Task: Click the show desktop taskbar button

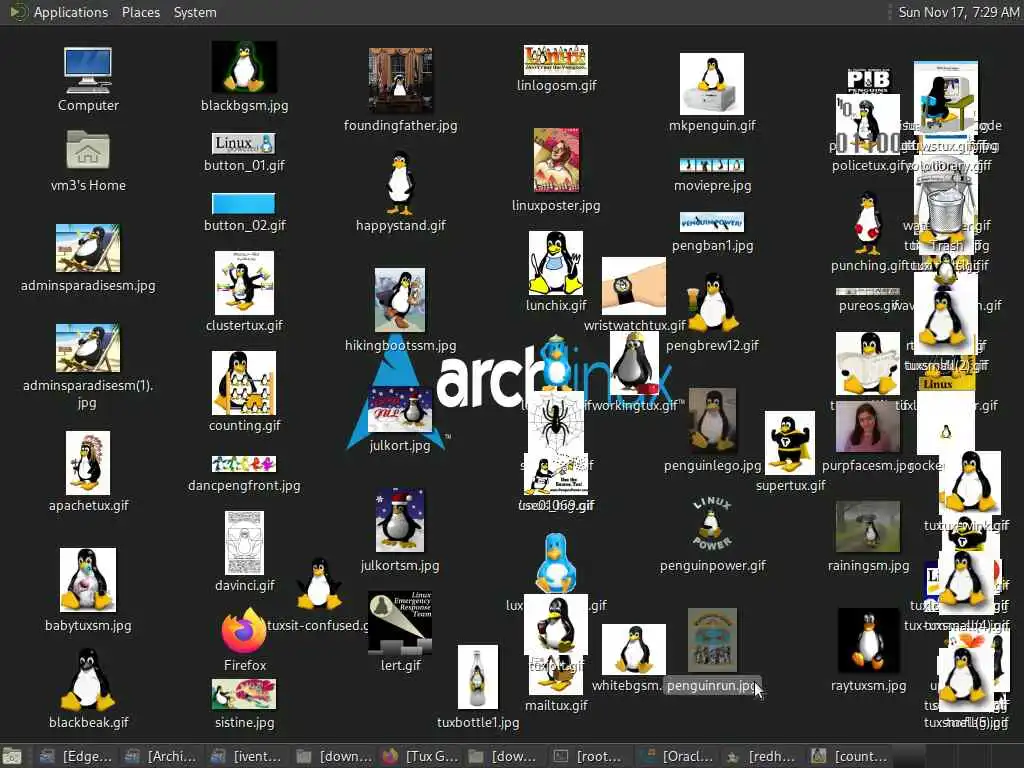Action: point(12,757)
